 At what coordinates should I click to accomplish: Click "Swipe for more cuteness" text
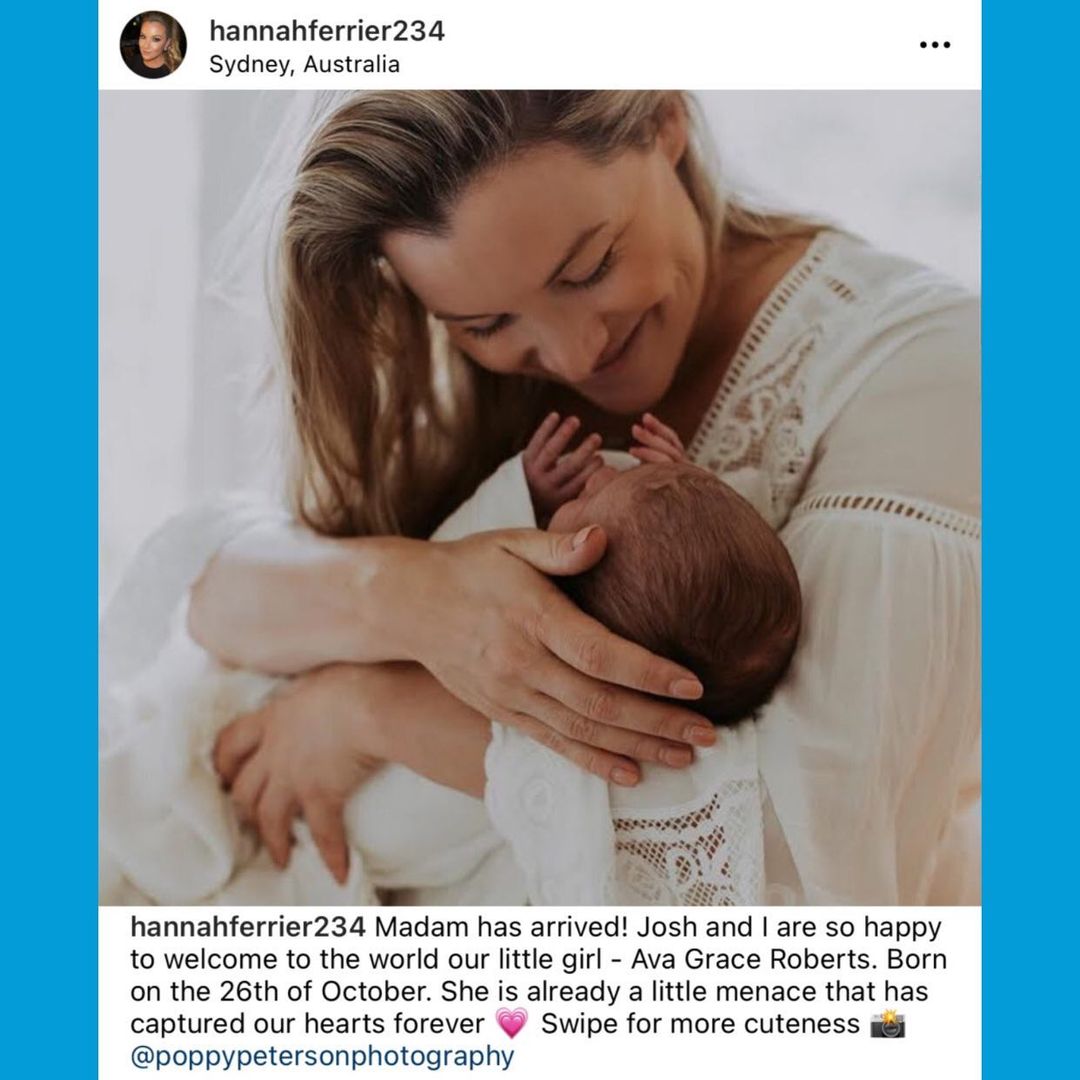pyautogui.click(x=700, y=1024)
